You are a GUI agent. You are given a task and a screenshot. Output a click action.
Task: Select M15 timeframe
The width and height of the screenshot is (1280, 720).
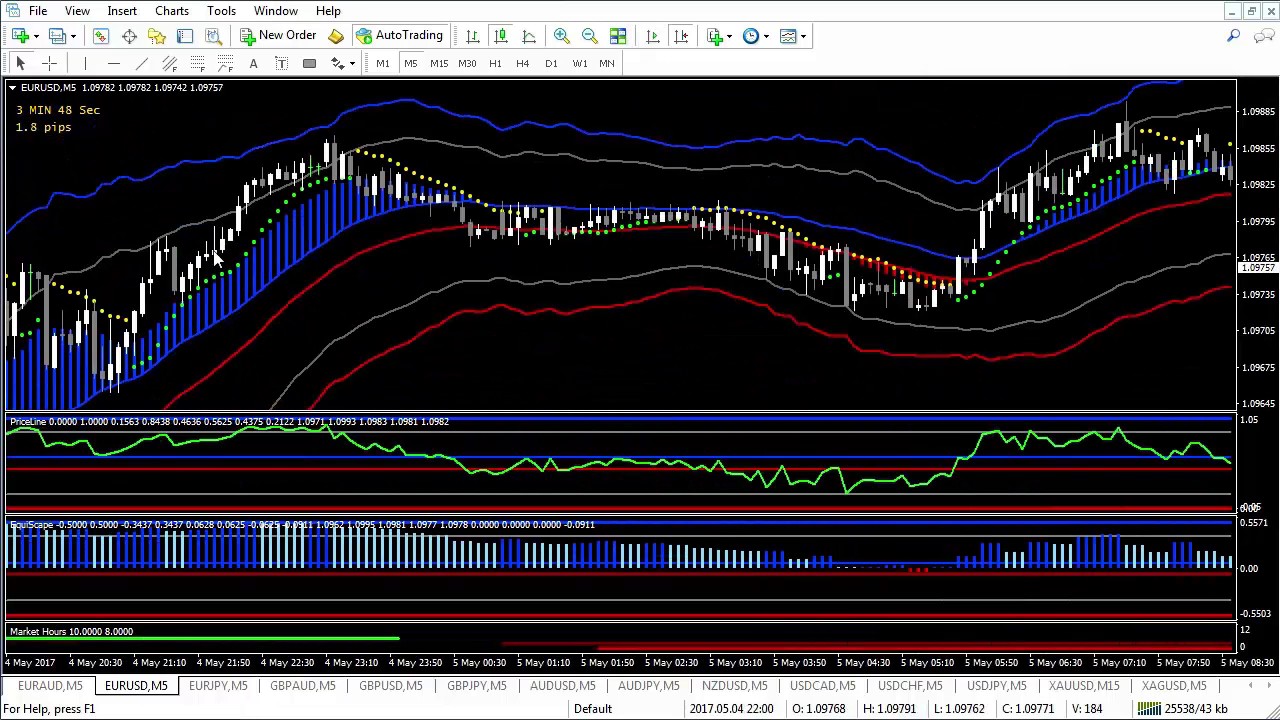pos(439,63)
